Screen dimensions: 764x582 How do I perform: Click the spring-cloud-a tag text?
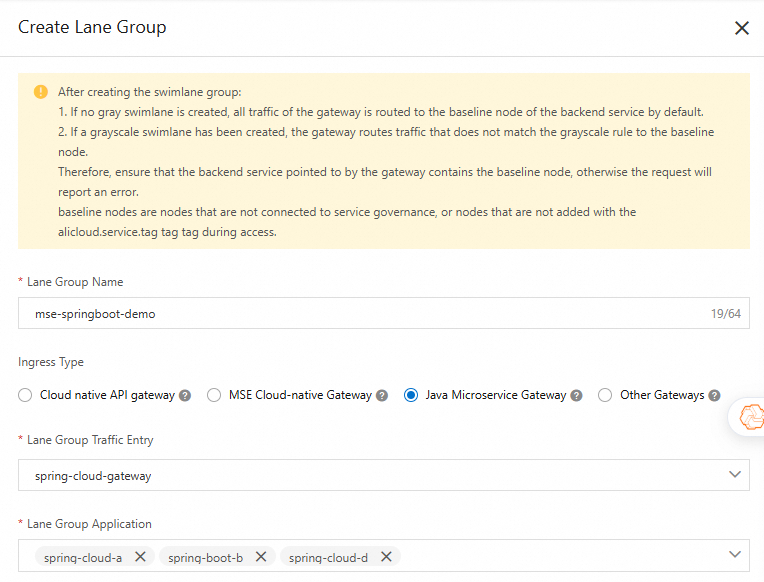[x=83, y=558]
